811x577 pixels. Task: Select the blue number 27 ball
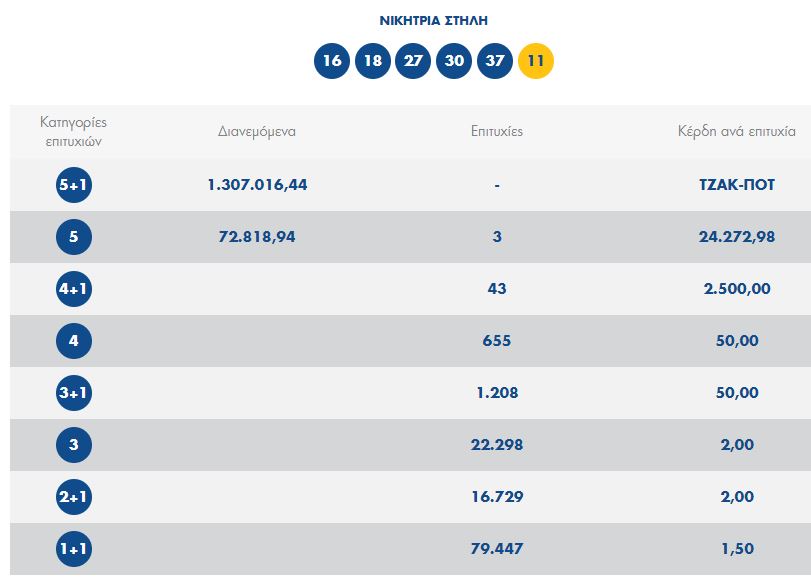pyautogui.click(x=413, y=61)
